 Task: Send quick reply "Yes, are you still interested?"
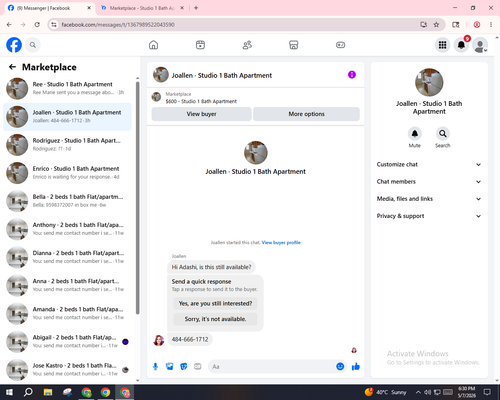tap(215, 303)
